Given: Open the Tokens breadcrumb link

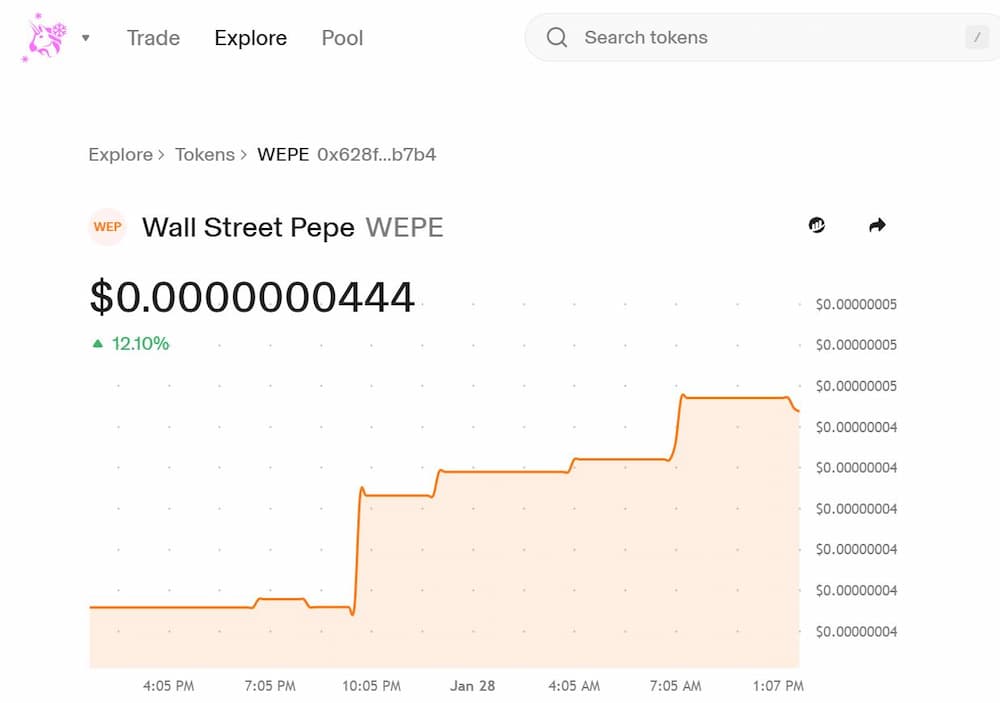Looking at the screenshot, I should 204,155.
